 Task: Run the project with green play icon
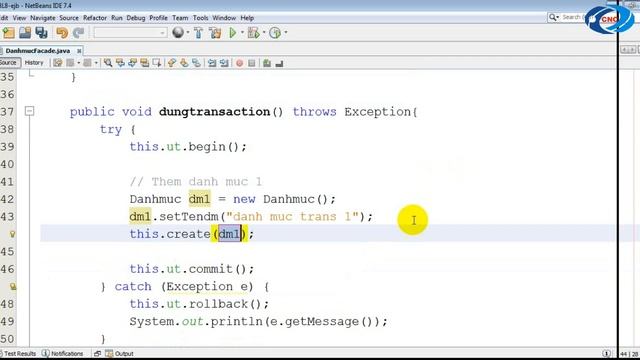click(233, 33)
